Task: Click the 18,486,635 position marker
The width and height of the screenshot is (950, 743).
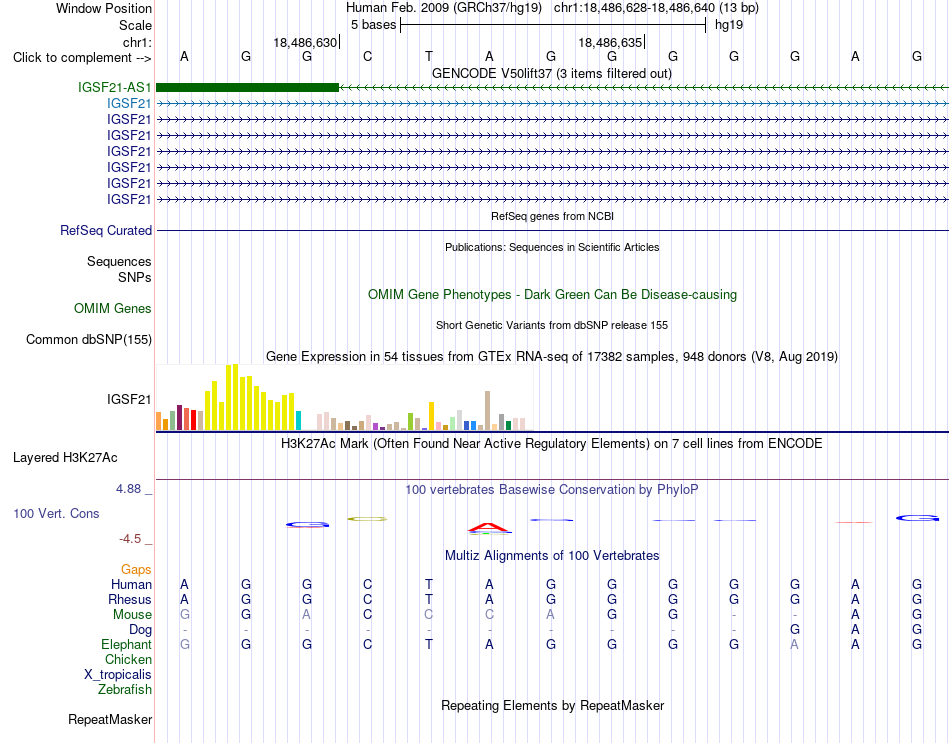Action: click(x=610, y=42)
